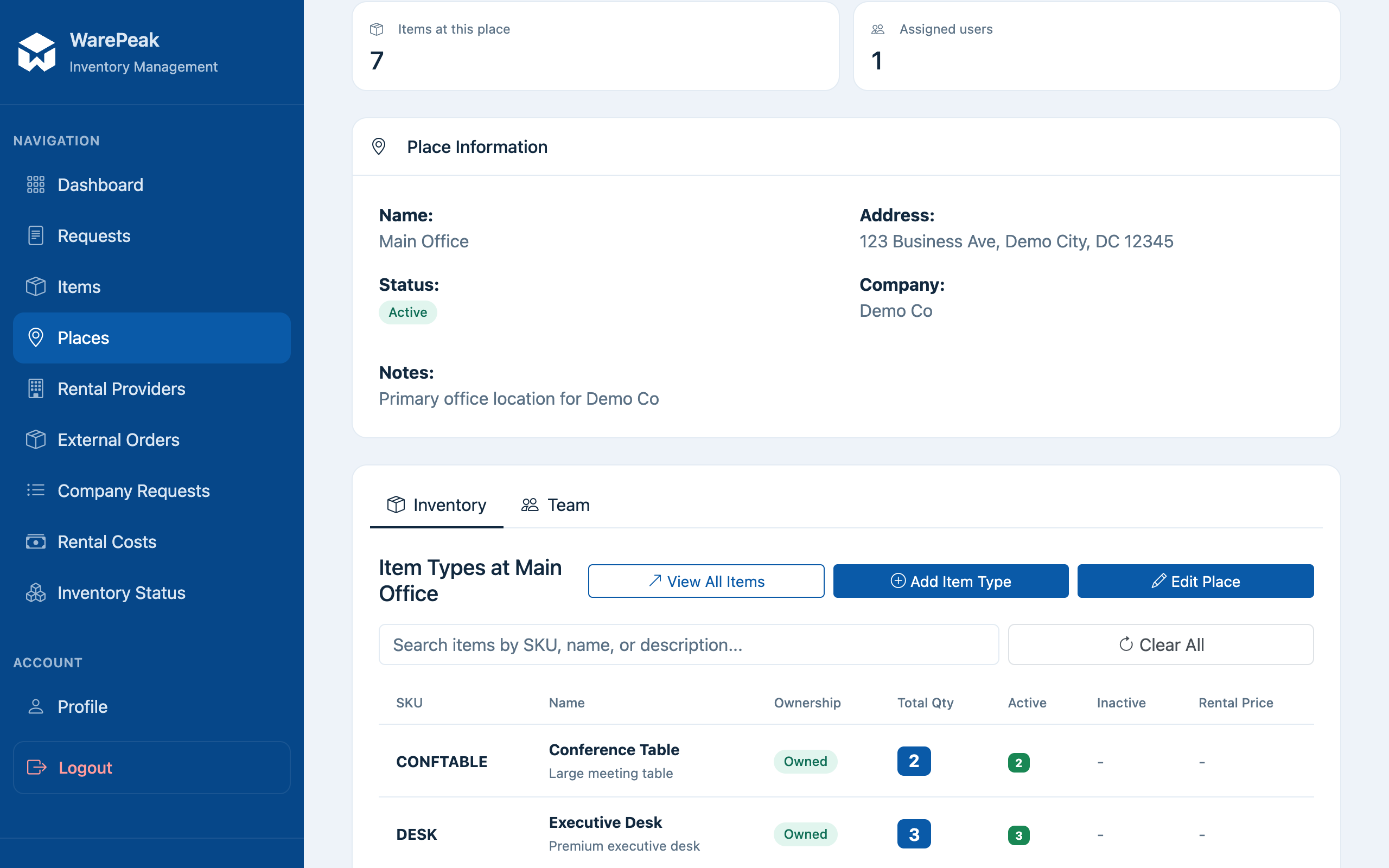Screen dimensions: 1389x868
Task: Click the Main Office name value
Action: pos(424,241)
